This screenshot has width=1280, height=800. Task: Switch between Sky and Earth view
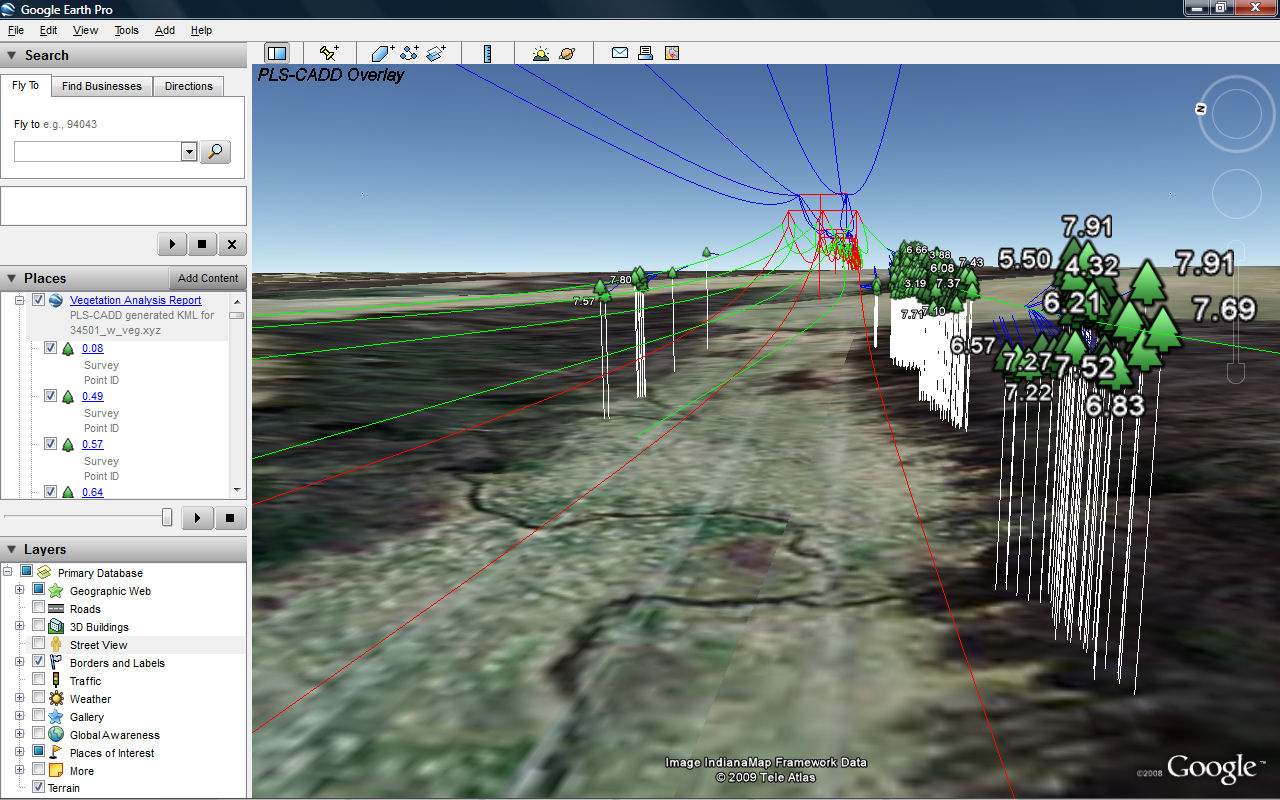click(x=564, y=52)
